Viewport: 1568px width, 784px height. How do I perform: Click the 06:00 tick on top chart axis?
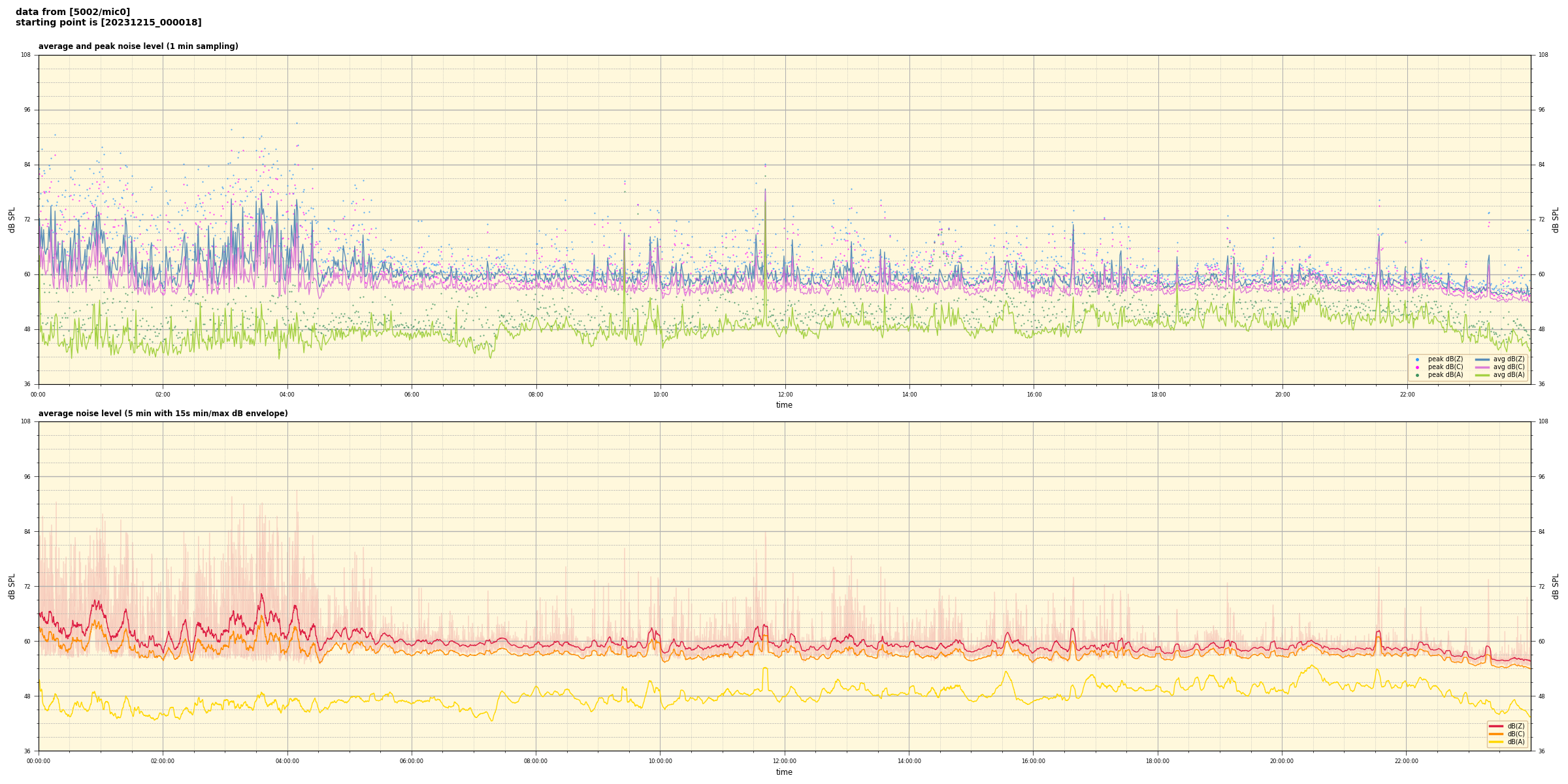(x=412, y=395)
